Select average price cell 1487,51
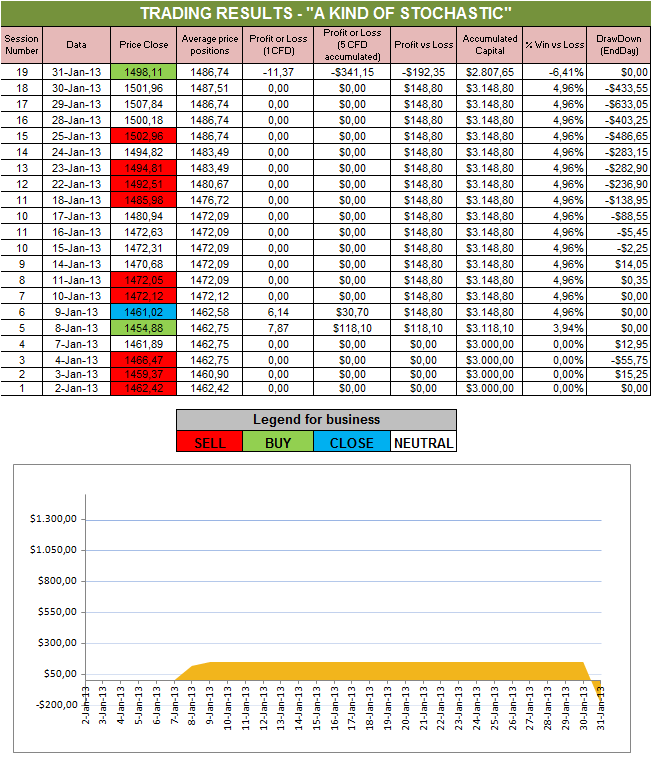The height and width of the screenshot is (767, 668). click(x=209, y=88)
